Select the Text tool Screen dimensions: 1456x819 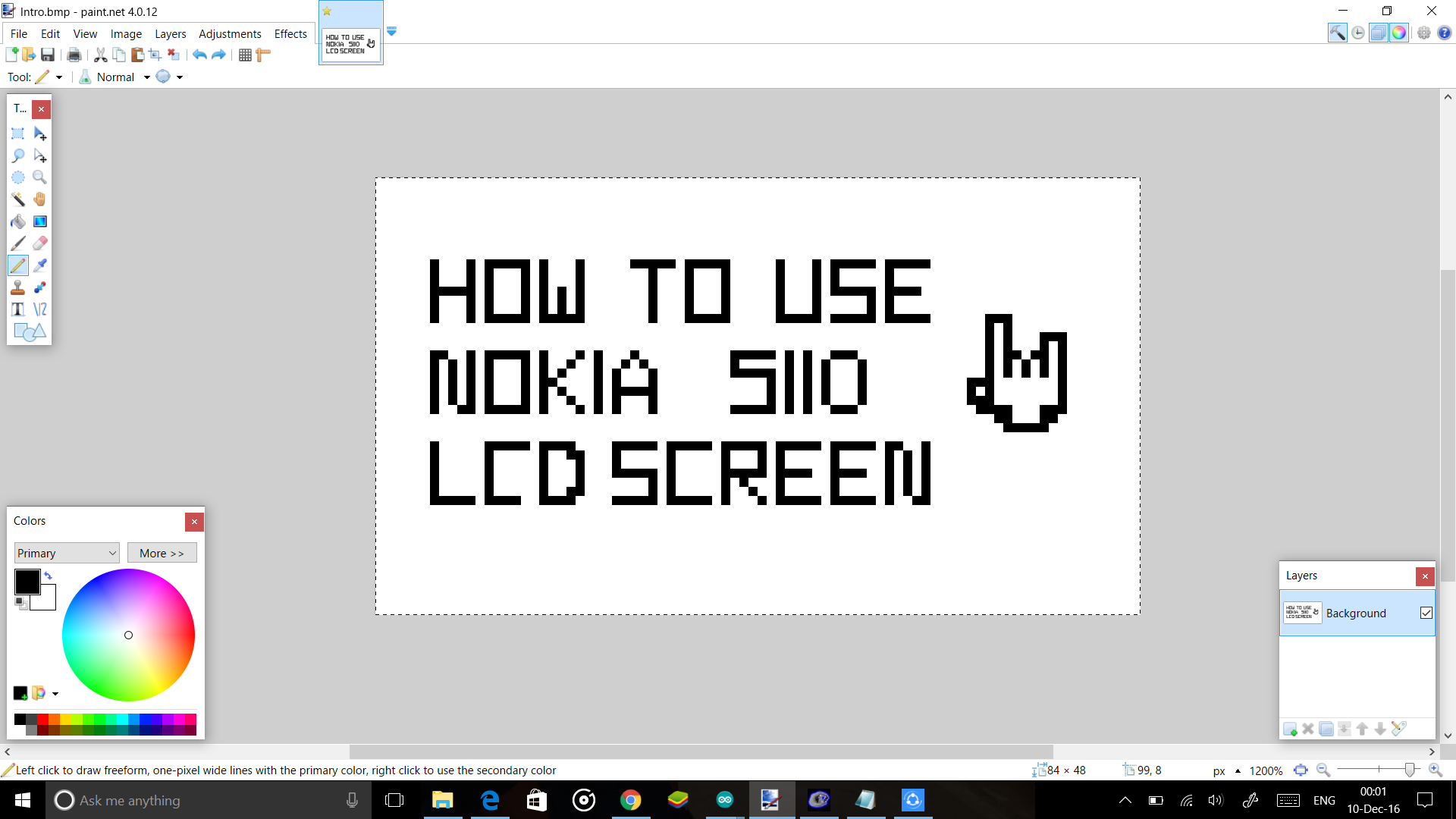[x=18, y=309]
